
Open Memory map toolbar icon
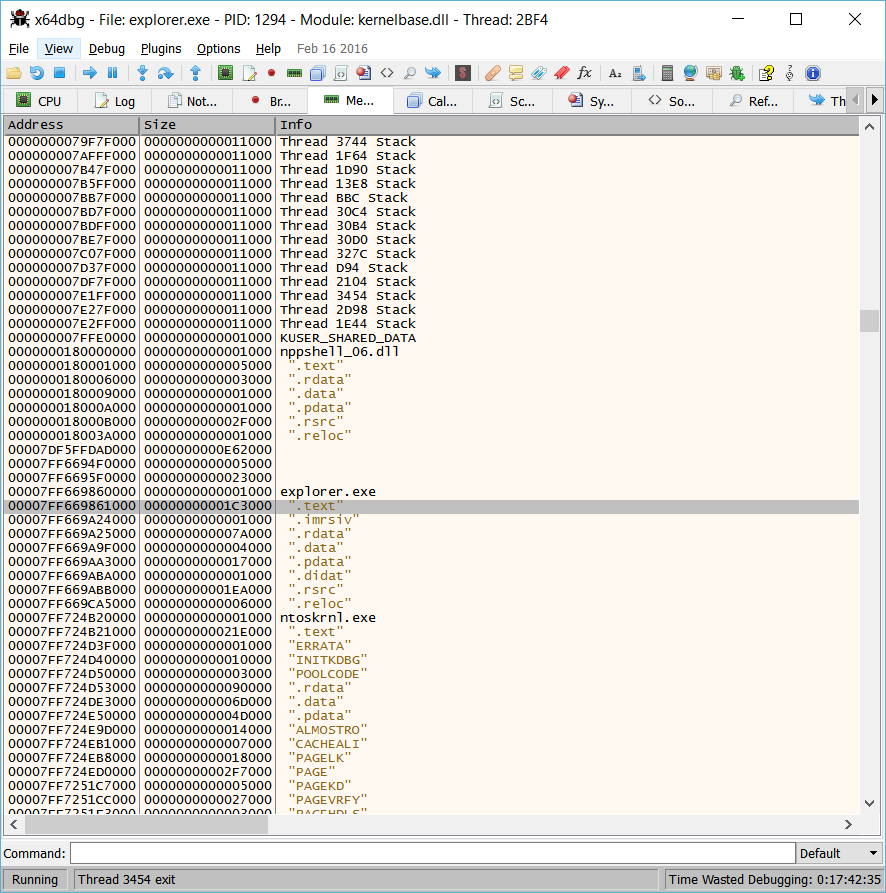[x=294, y=73]
